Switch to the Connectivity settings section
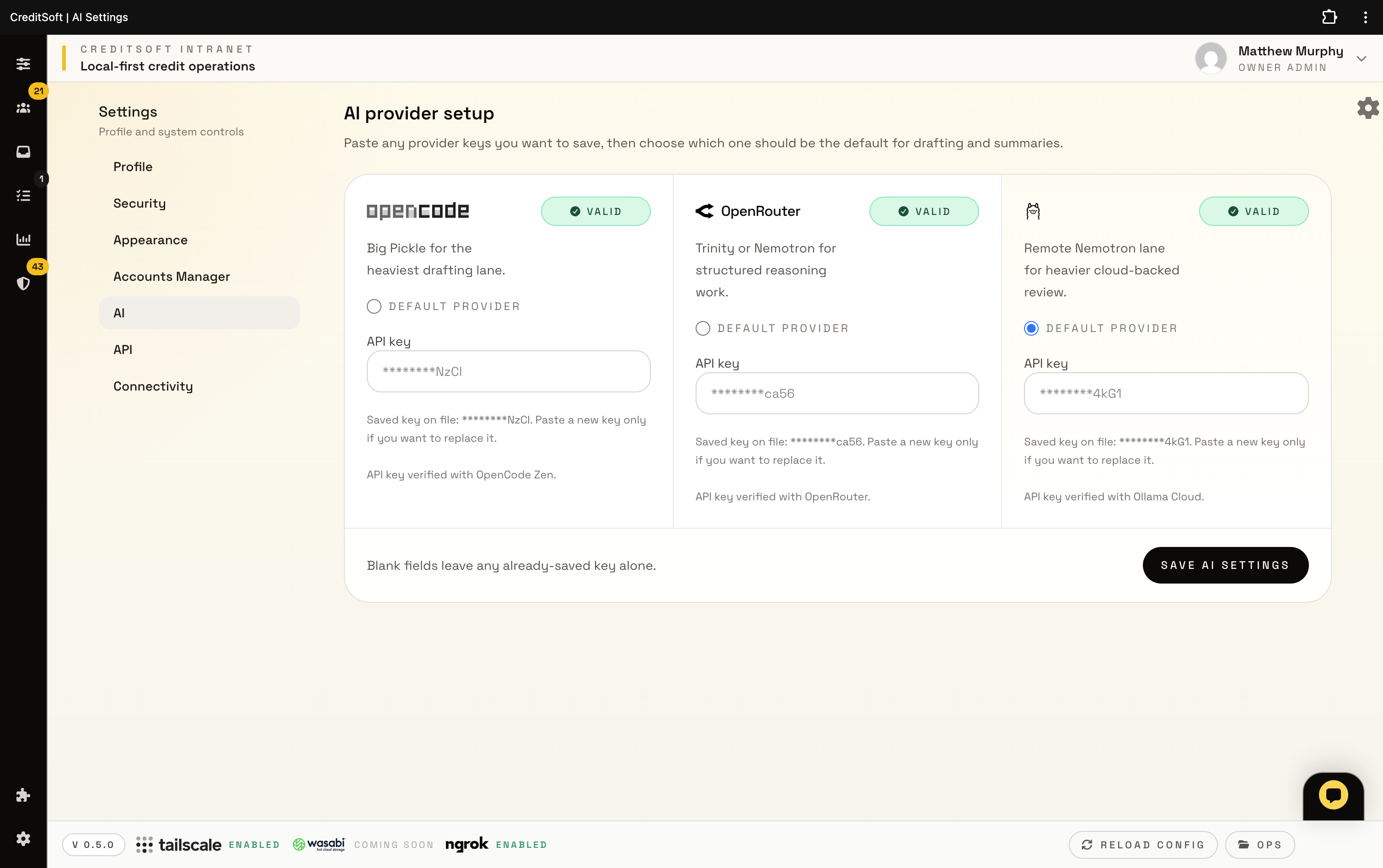 [x=153, y=386]
